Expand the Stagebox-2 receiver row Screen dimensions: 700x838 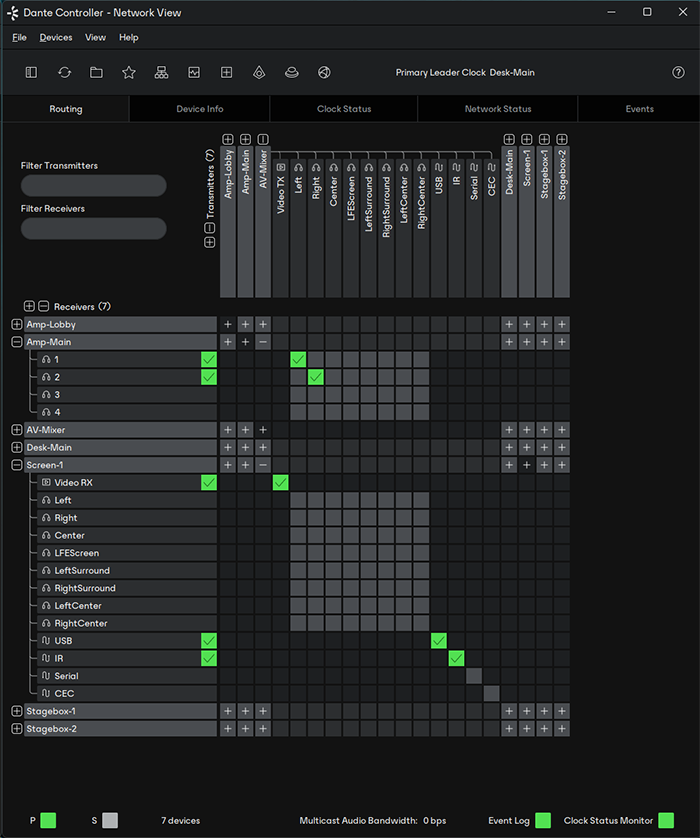pyautogui.click(x=17, y=729)
